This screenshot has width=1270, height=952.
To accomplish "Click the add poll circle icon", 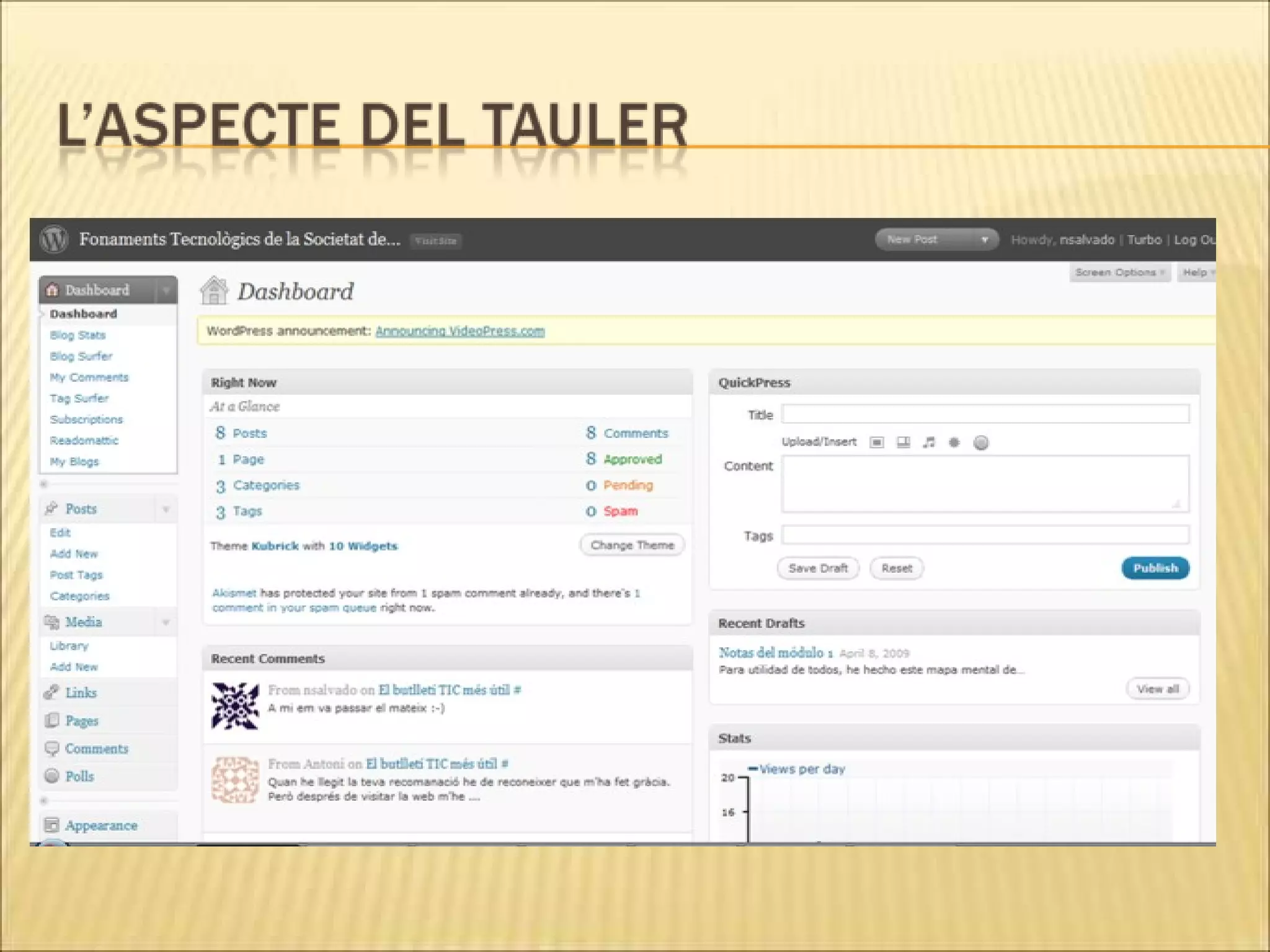I will (x=980, y=443).
